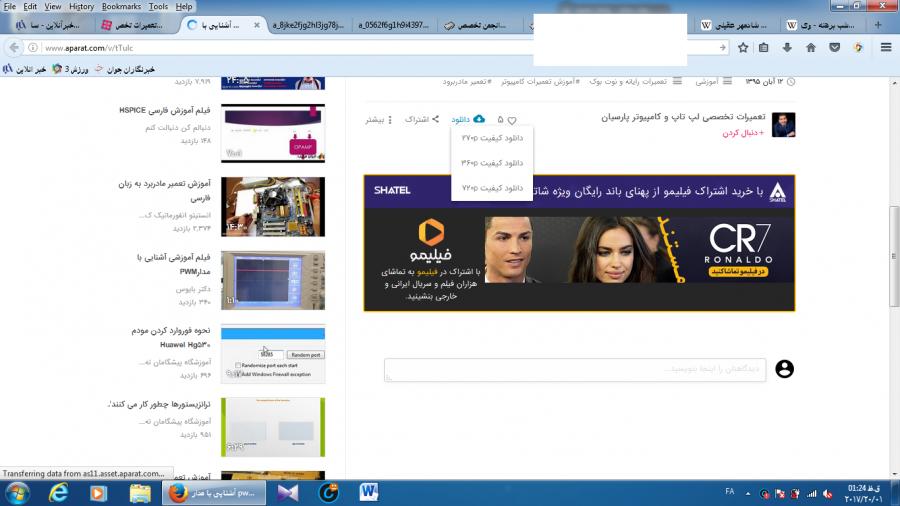This screenshot has width=900, height=506.
Task: Open the bookmarks list clipboard icon
Action: click(763, 48)
